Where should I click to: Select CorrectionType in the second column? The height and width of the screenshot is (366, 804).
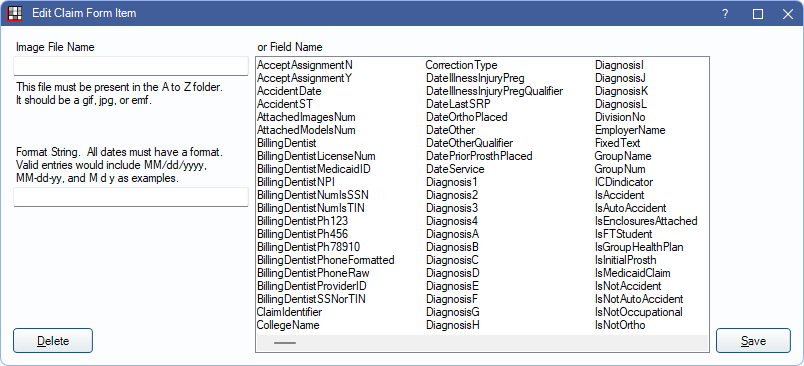[461, 65]
